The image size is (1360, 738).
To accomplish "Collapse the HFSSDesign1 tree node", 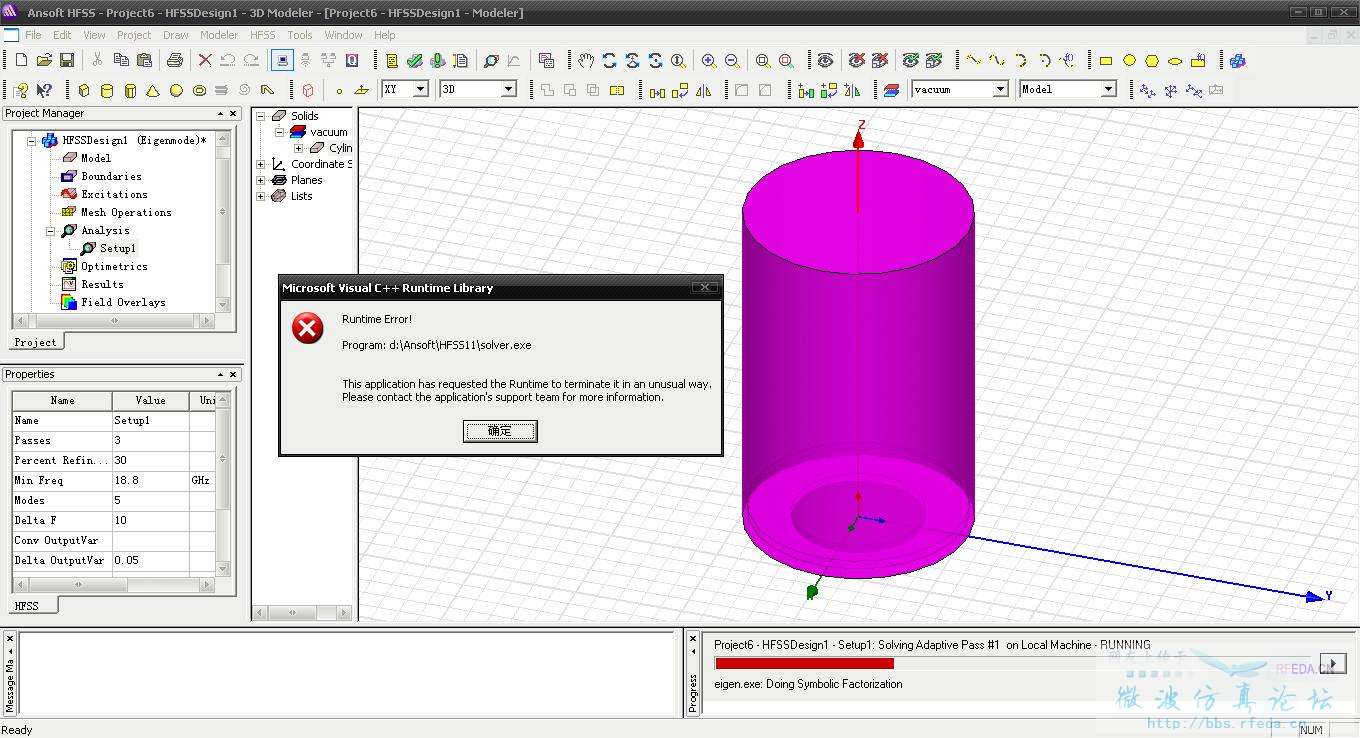I will point(32,141).
